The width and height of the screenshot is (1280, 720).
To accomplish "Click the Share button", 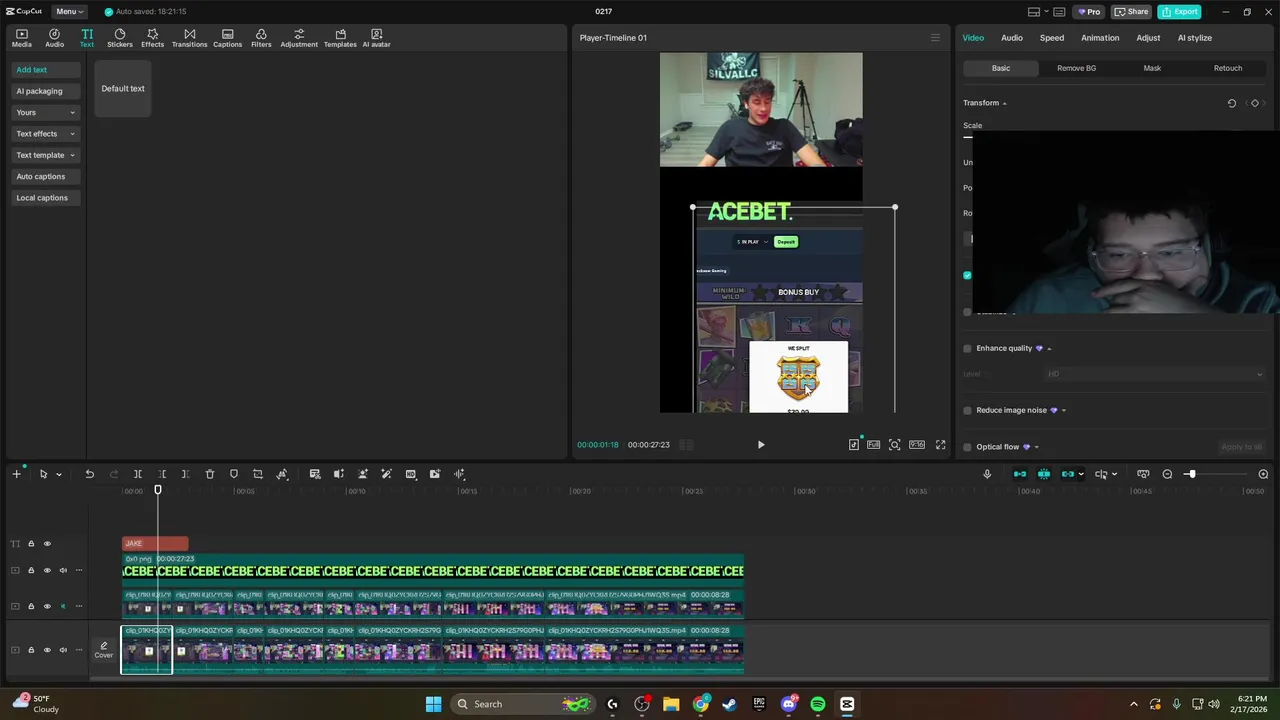I will tap(1132, 12).
